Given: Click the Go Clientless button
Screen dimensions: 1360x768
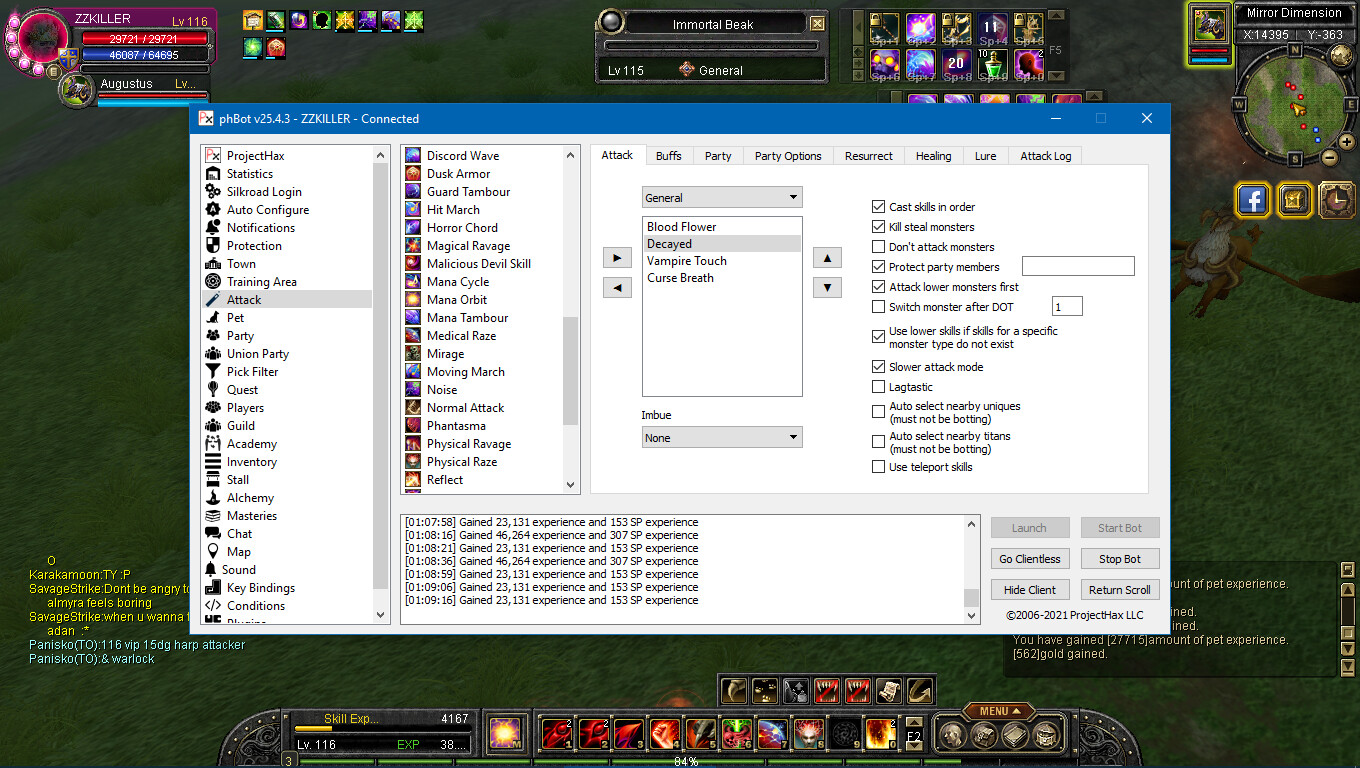Looking at the screenshot, I should click(1029, 559).
